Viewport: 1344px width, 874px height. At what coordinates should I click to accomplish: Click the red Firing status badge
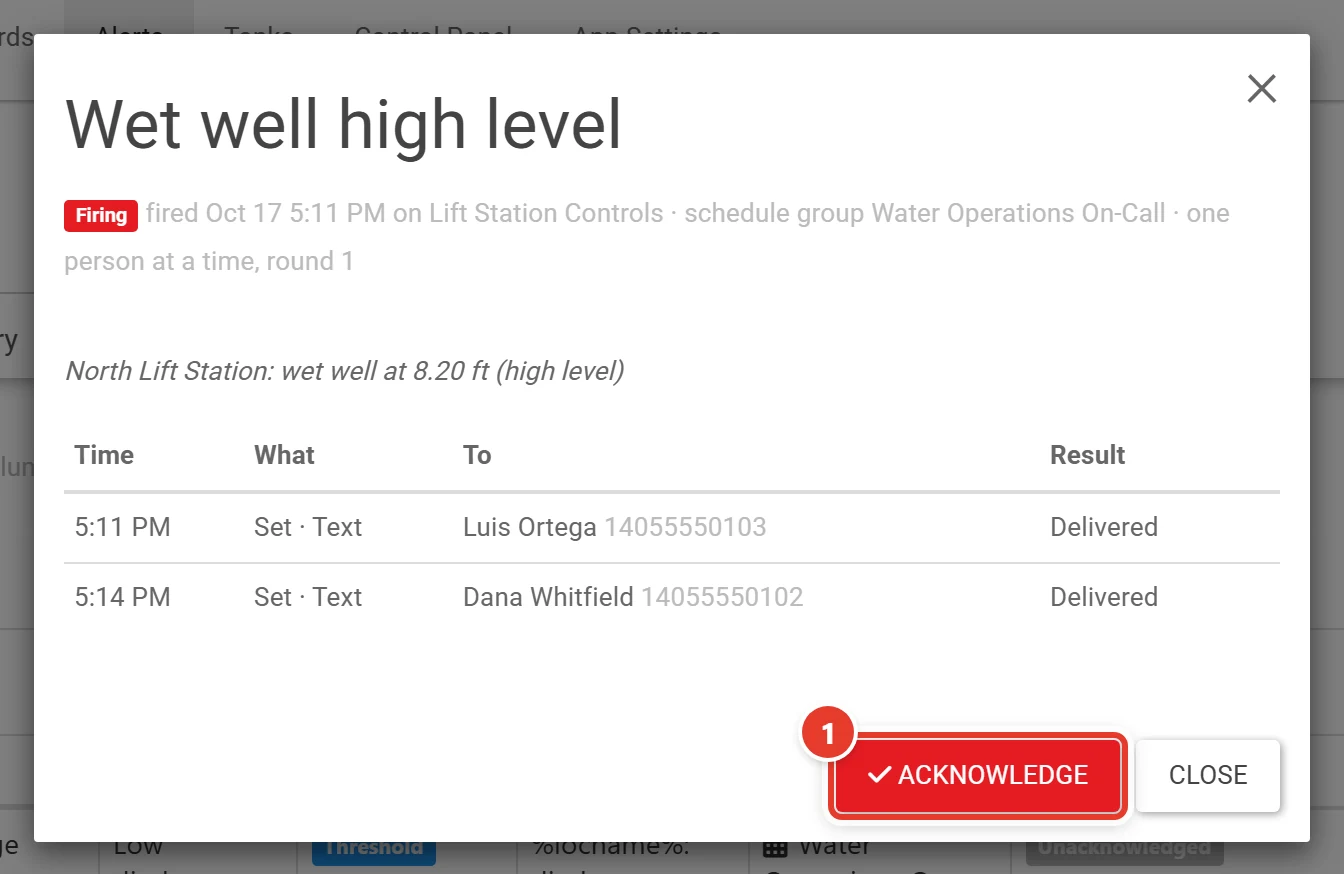pos(101,215)
